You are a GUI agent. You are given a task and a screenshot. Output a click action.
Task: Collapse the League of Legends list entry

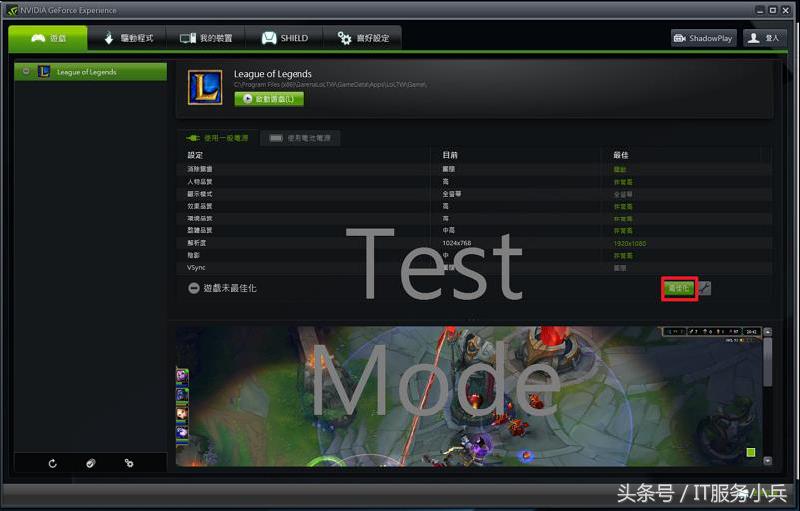point(26,71)
